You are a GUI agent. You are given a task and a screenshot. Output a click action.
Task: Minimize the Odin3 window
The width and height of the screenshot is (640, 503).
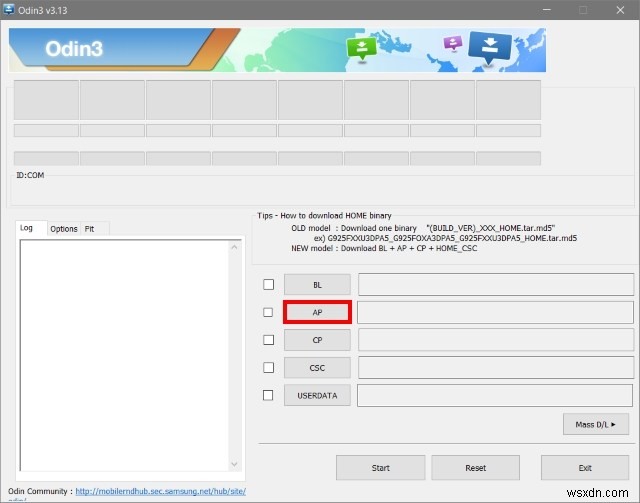[x=547, y=10]
